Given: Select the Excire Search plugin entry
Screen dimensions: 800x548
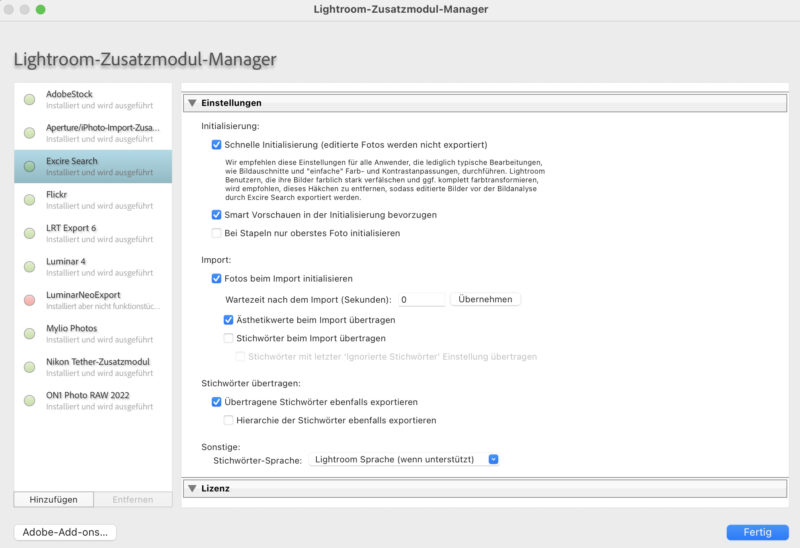Looking at the screenshot, I should [93, 166].
